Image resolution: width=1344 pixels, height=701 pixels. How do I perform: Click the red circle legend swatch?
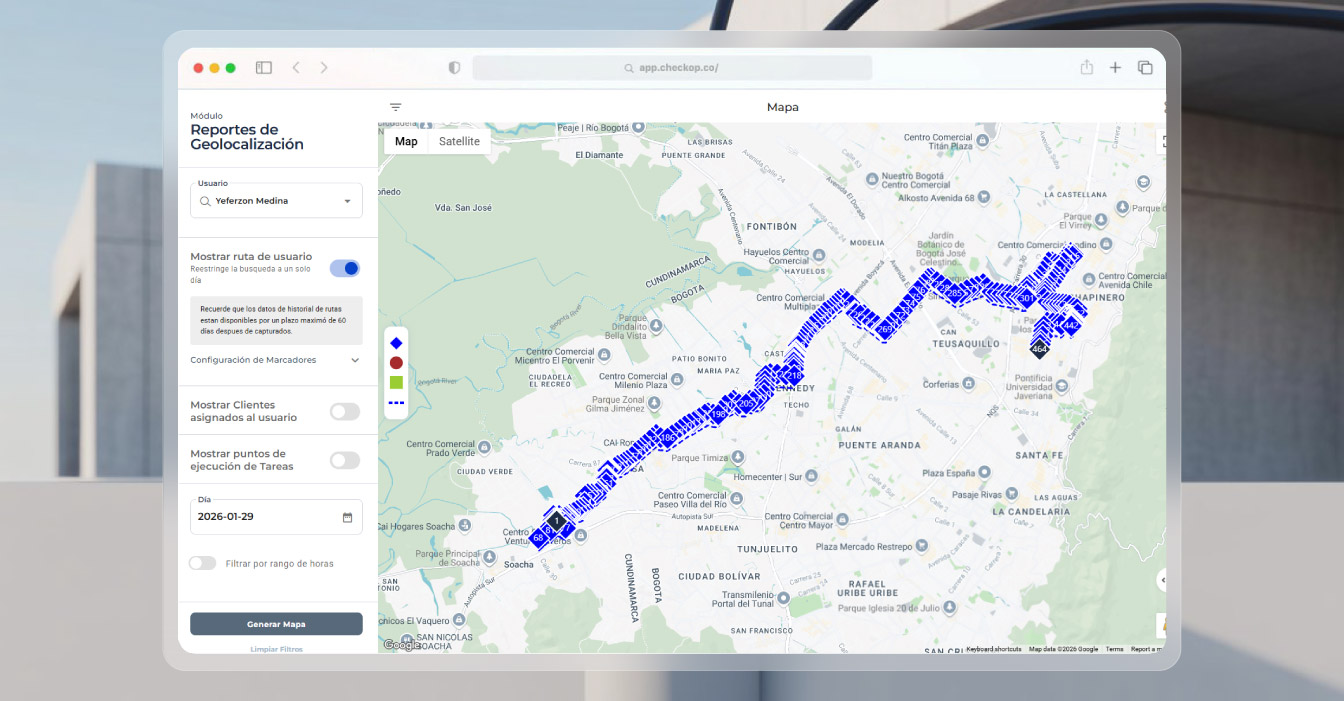[x=396, y=363]
